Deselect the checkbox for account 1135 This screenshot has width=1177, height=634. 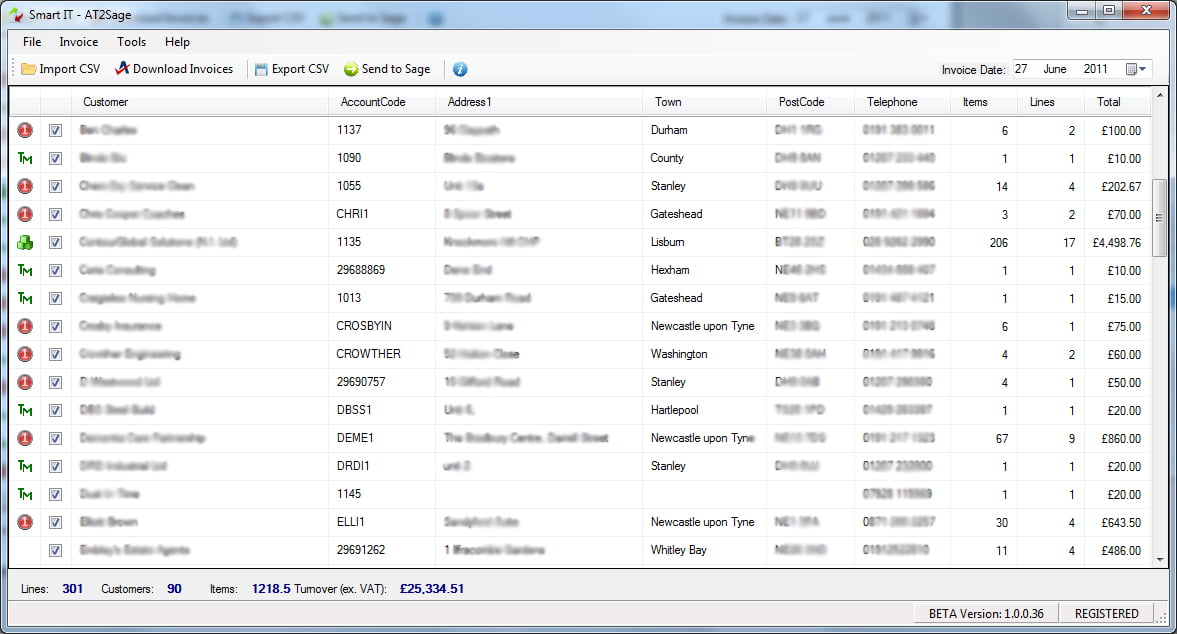(56, 242)
